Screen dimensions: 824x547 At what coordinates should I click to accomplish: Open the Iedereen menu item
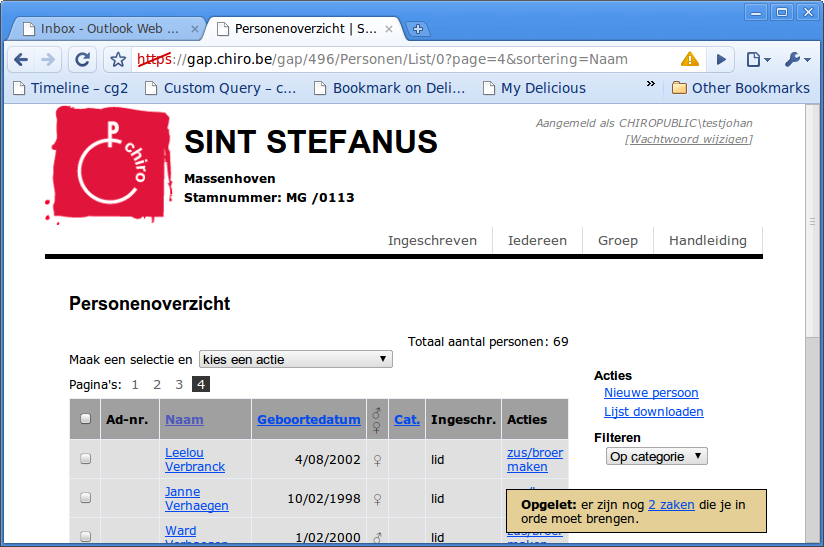click(537, 241)
